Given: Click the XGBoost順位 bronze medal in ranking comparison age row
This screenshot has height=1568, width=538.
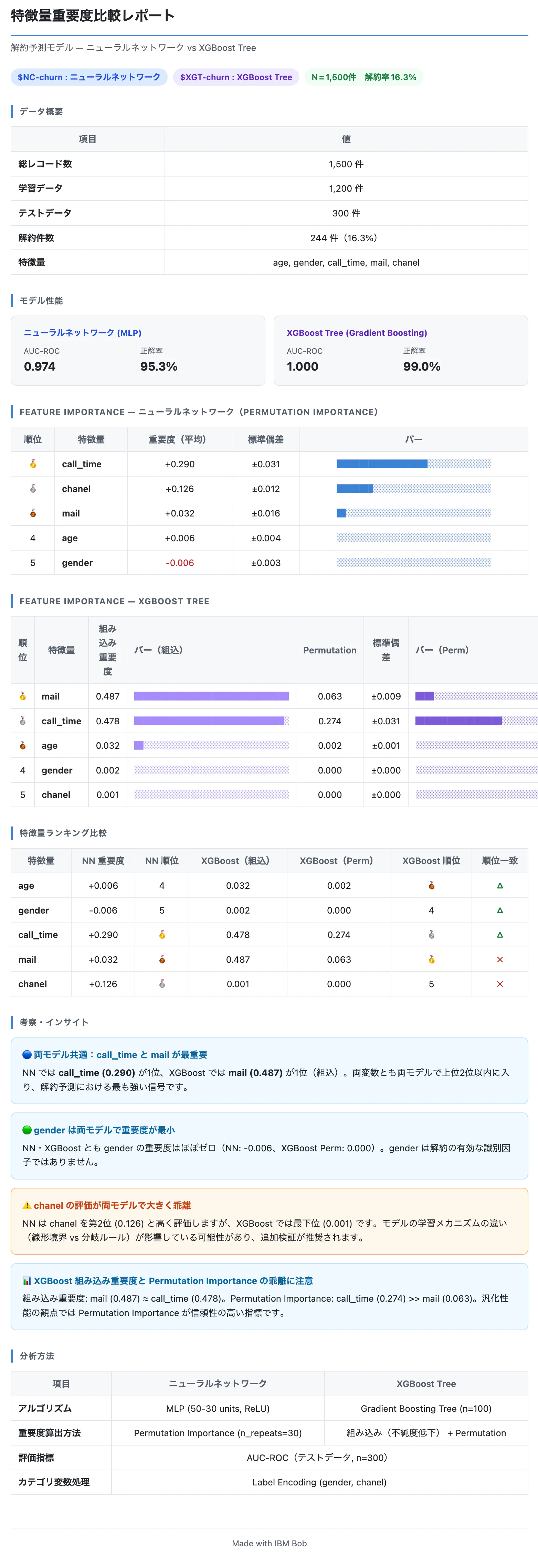Looking at the screenshot, I should tap(432, 886).
